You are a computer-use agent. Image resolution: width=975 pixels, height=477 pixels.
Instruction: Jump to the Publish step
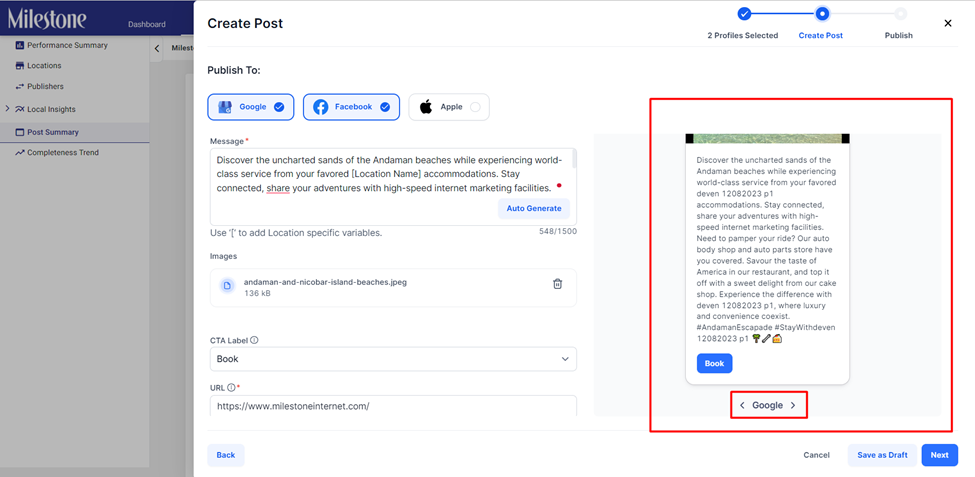[900, 14]
